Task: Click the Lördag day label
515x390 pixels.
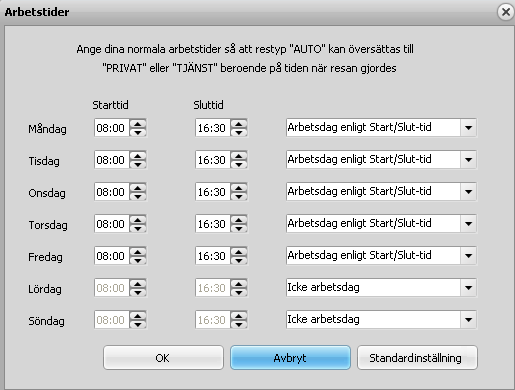Action: point(45,289)
